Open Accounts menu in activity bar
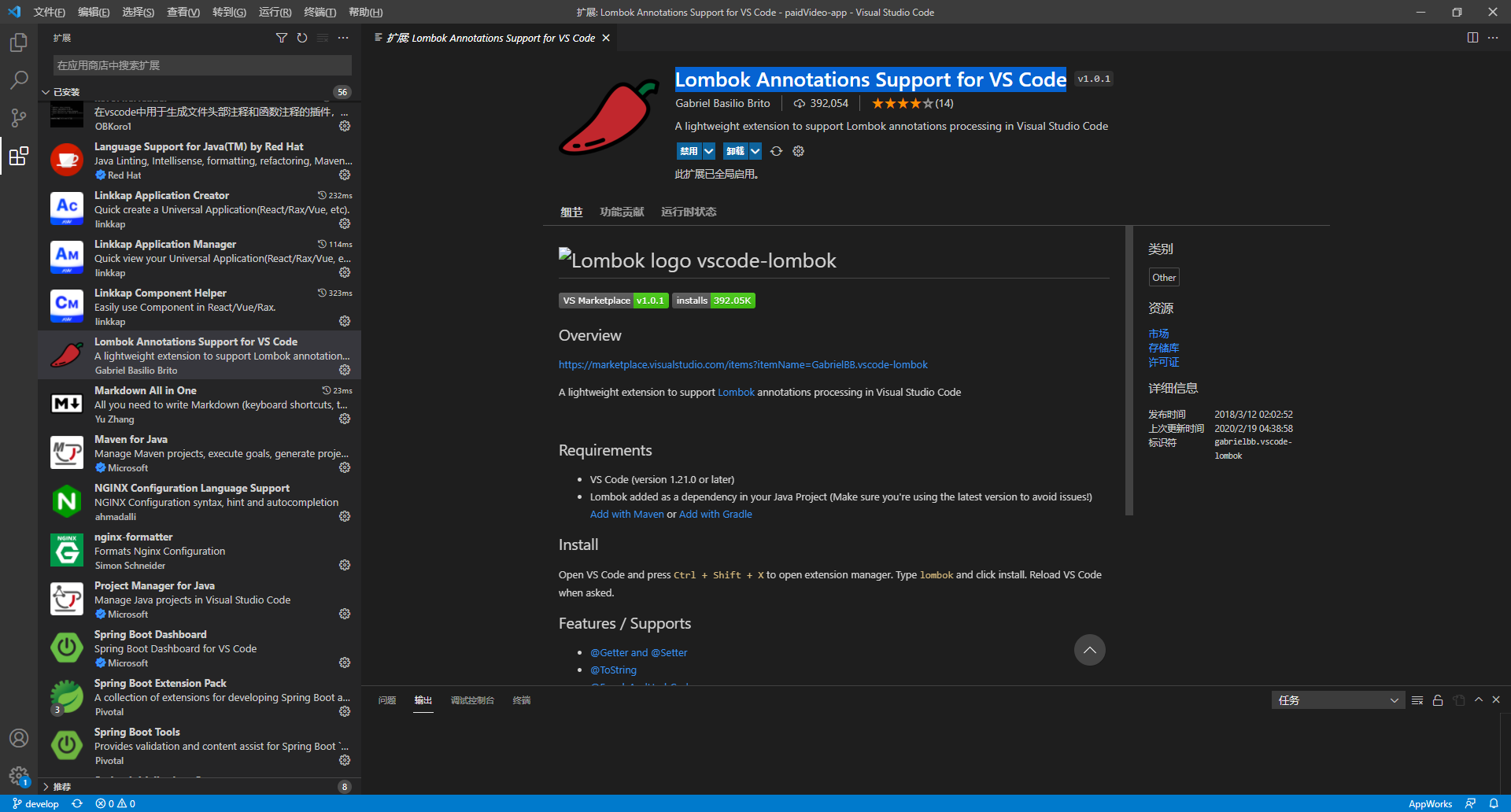Image resolution: width=1511 pixels, height=812 pixels. coord(19,738)
